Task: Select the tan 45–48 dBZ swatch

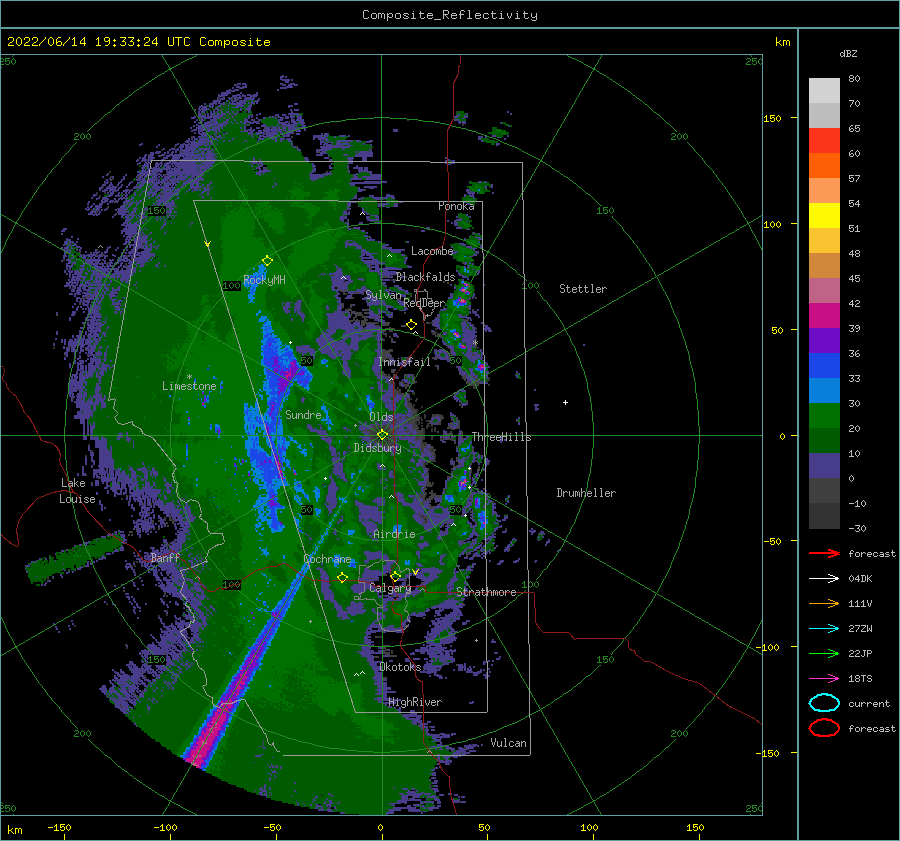Action: pyautogui.click(x=824, y=266)
